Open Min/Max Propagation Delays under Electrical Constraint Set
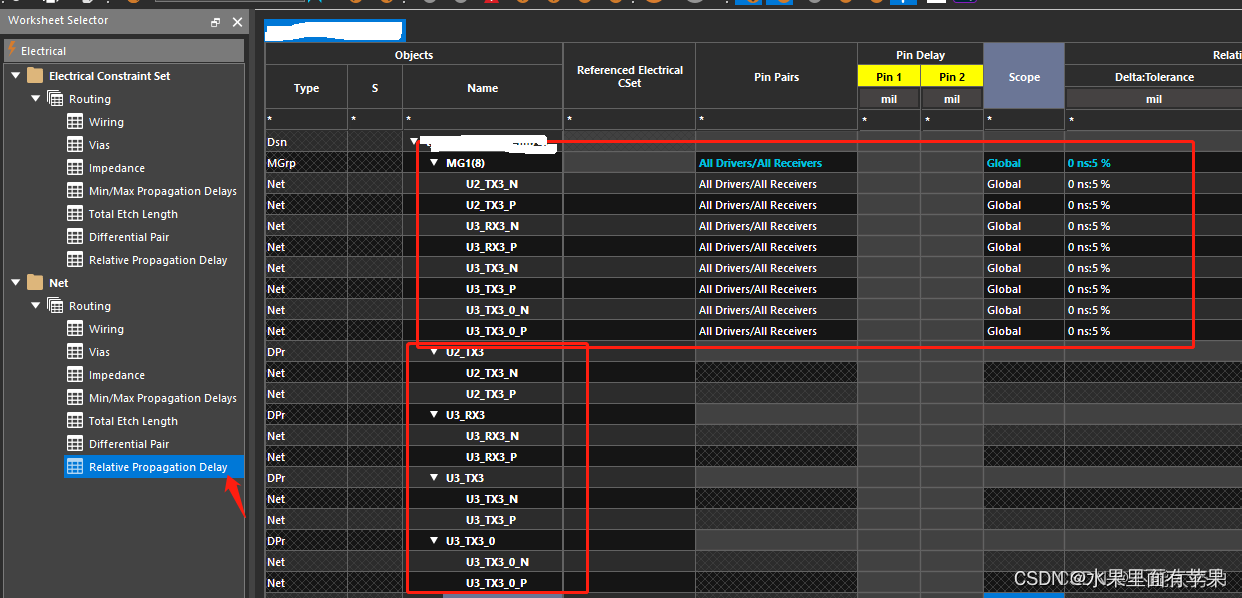Image resolution: width=1242 pixels, height=598 pixels. coord(162,191)
